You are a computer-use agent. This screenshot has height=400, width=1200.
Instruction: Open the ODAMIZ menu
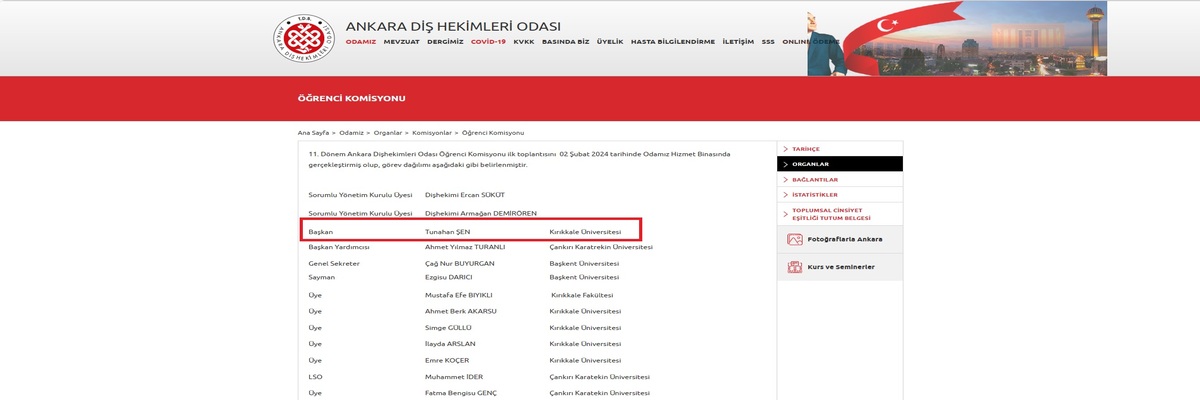361,42
